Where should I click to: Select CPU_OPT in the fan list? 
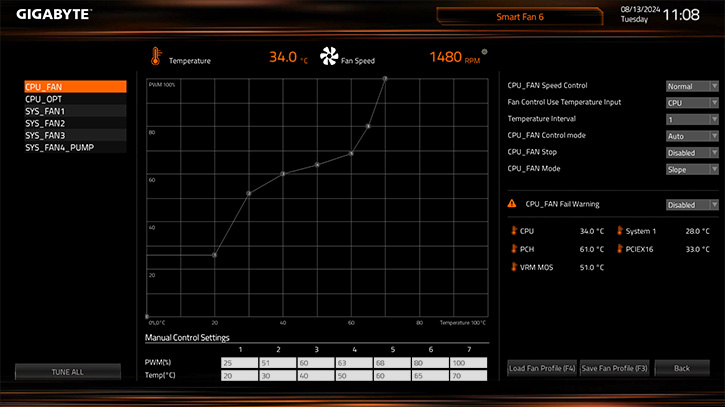pos(76,99)
